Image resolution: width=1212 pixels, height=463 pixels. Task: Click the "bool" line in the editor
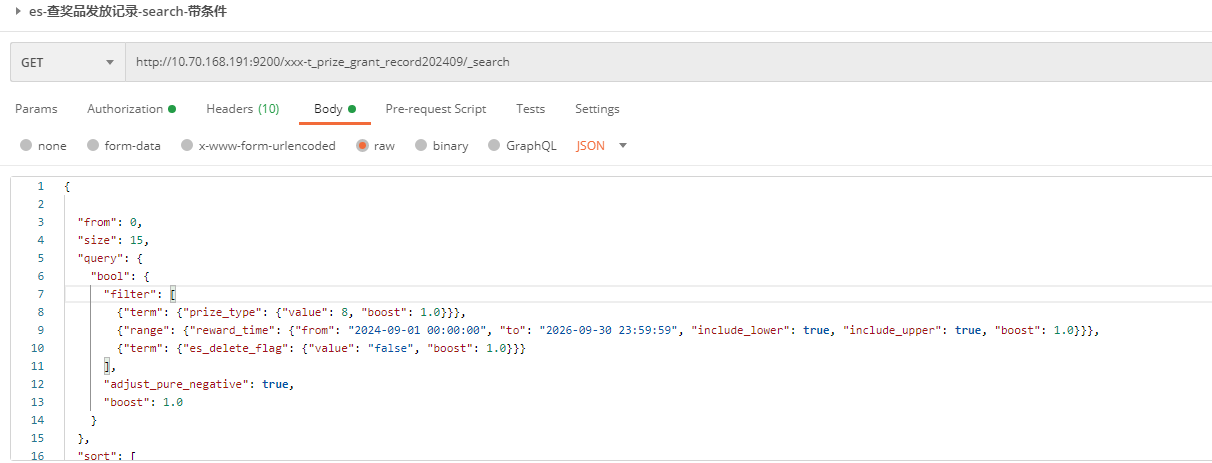tap(120, 276)
